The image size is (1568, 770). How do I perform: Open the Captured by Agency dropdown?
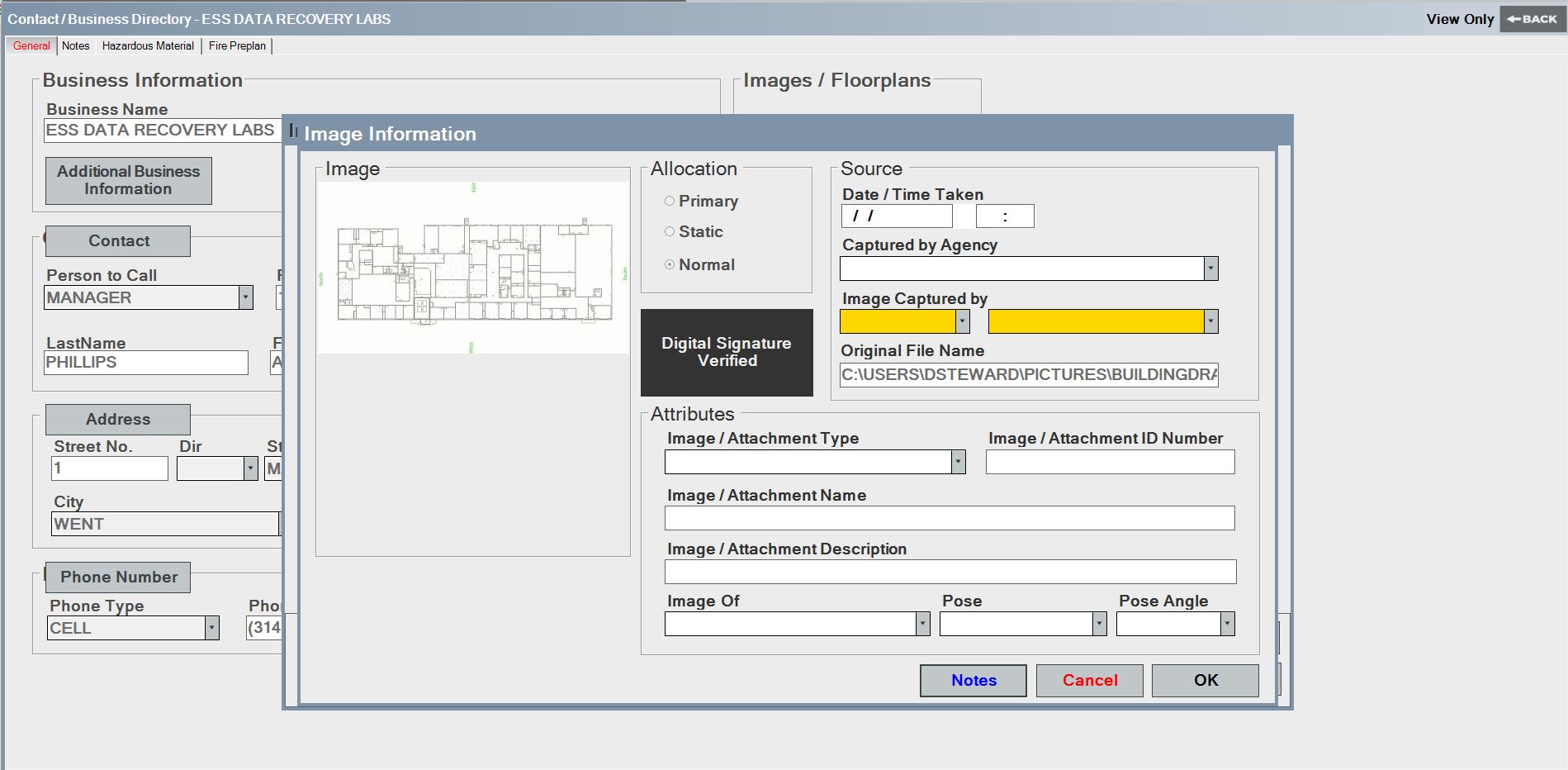pyautogui.click(x=1210, y=269)
